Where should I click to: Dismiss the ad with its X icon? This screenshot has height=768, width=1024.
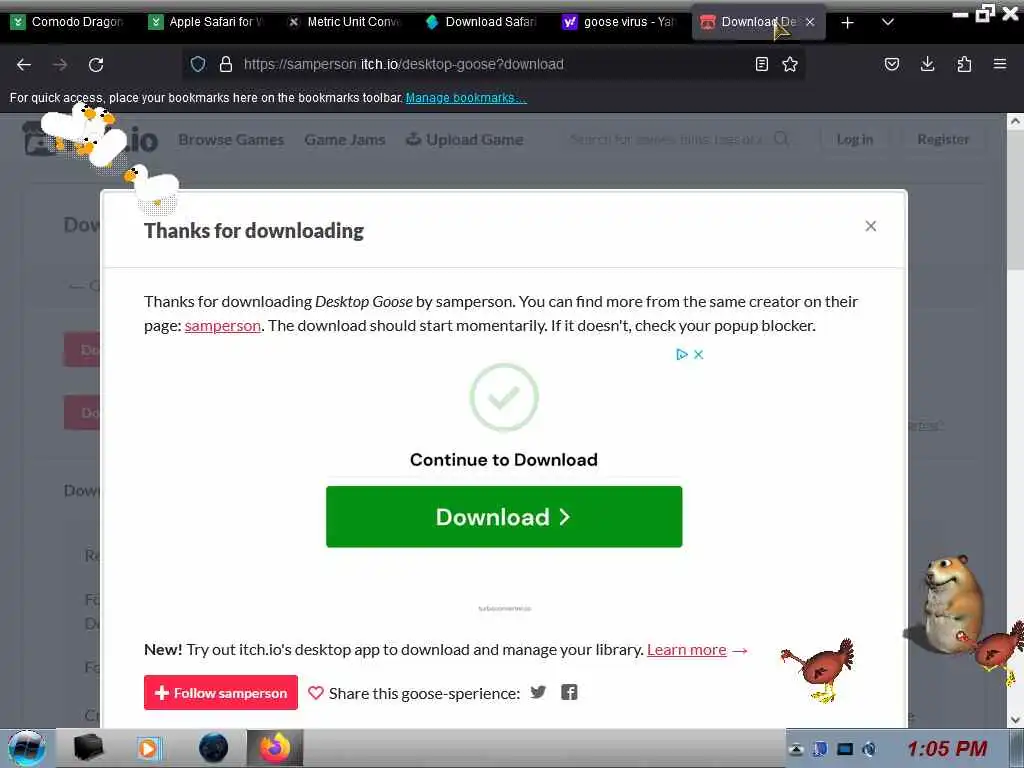point(698,355)
